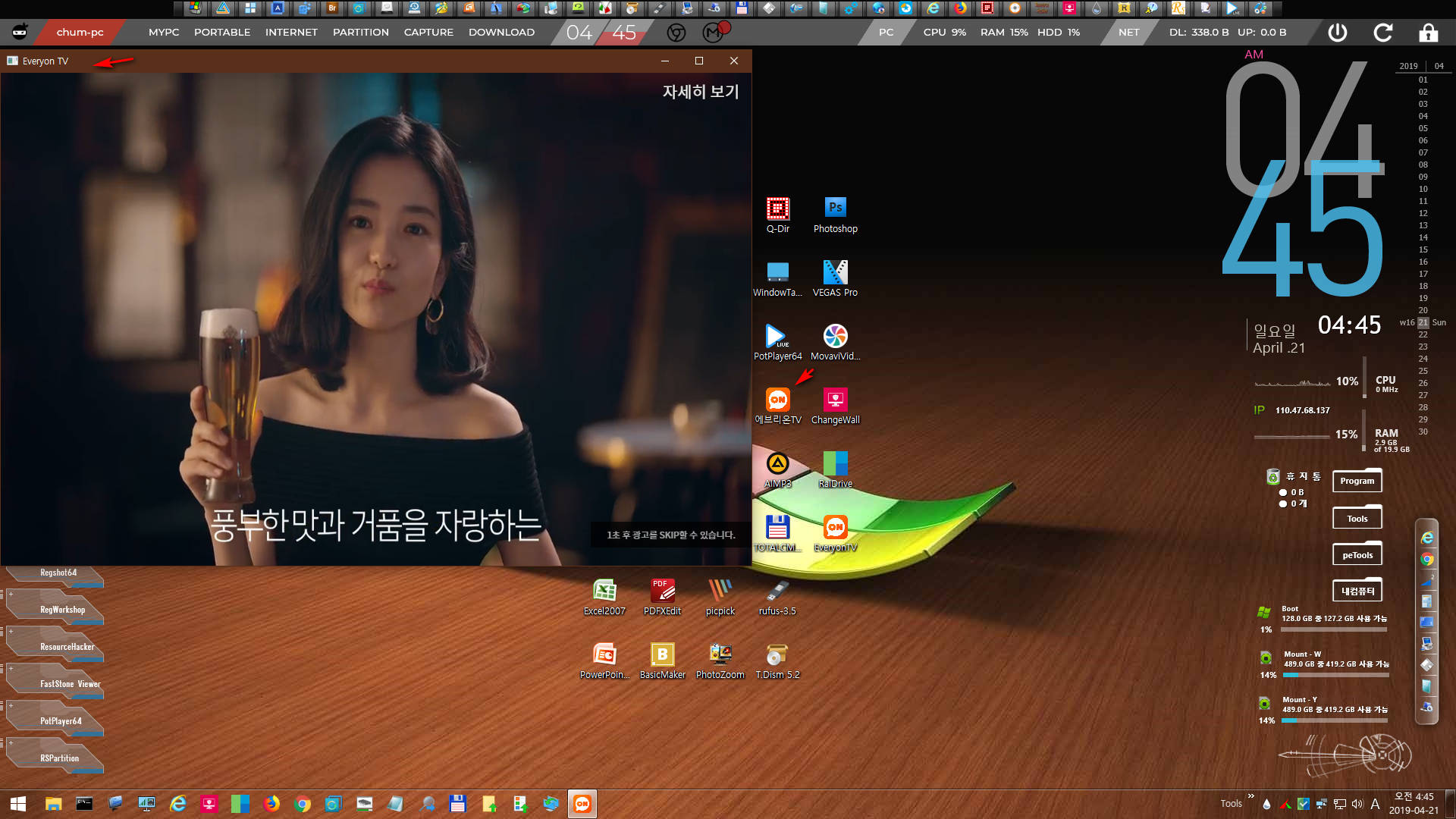Launch the MovaviVid... desktop shortcut
The image size is (1456, 819).
835,342
